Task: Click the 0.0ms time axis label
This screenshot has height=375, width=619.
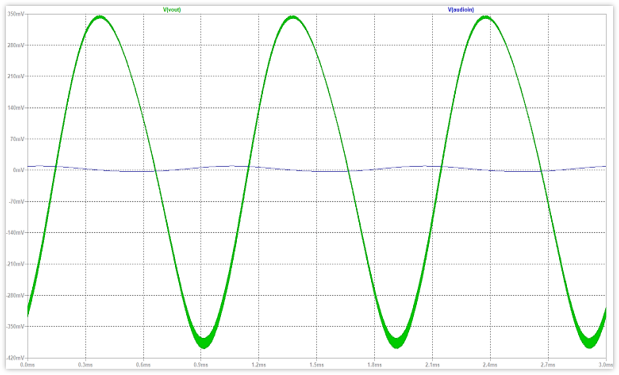Action: point(28,365)
